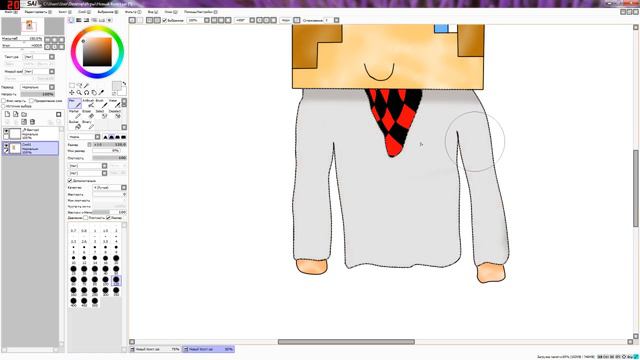Hide the selected second layer eye
The image size is (640, 360).
6,145
